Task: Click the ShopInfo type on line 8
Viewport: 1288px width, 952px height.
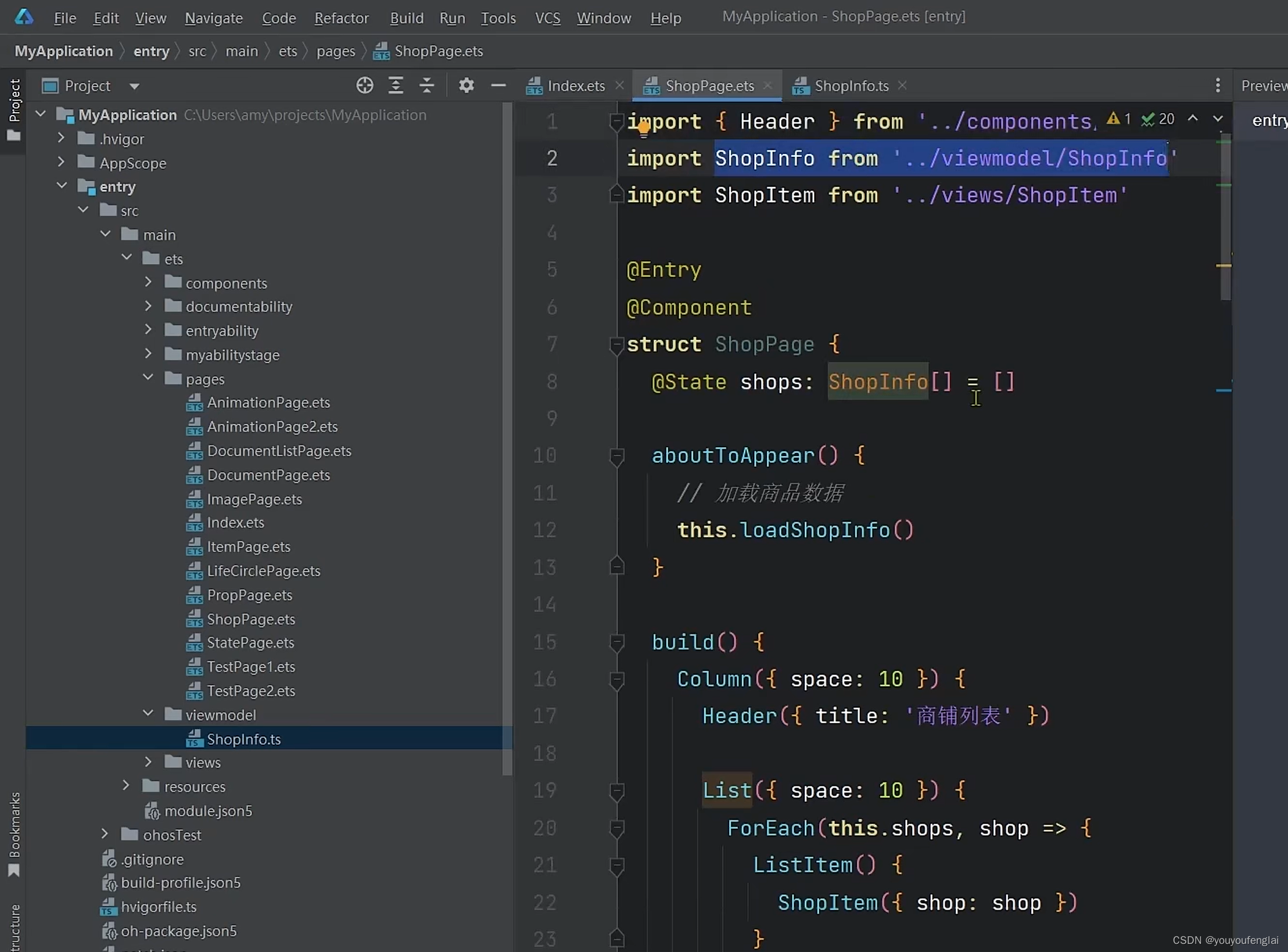Action: click(878, 382)
